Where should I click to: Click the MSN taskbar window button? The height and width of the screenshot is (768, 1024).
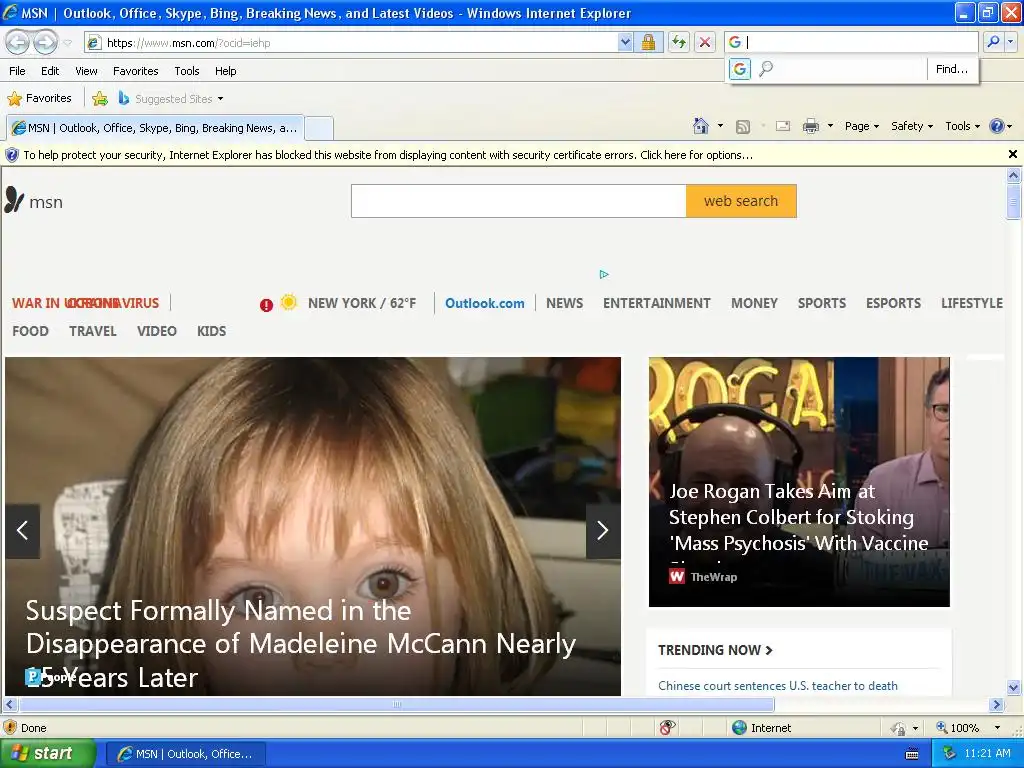(185, 754)
